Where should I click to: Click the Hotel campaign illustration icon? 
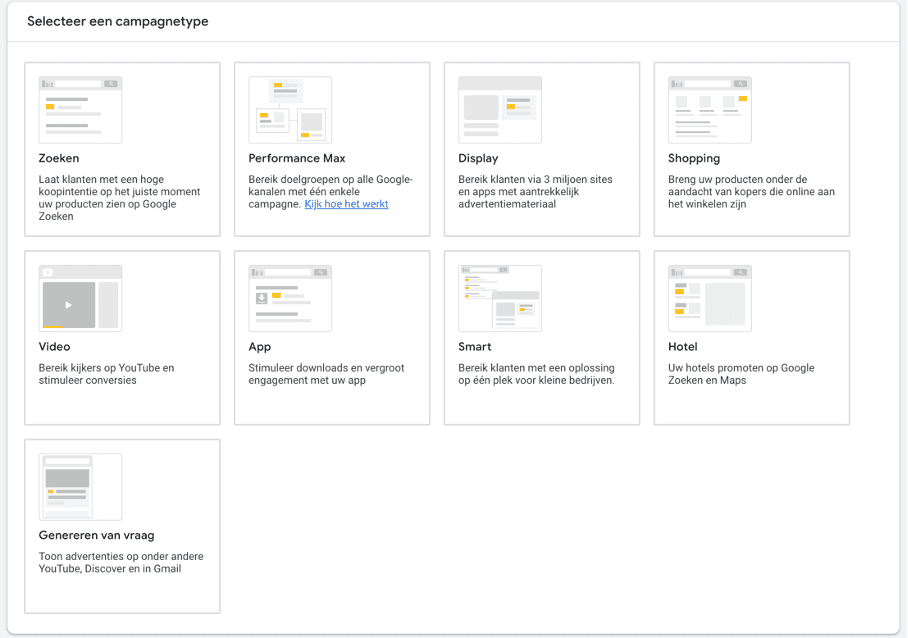coord(710,298)
